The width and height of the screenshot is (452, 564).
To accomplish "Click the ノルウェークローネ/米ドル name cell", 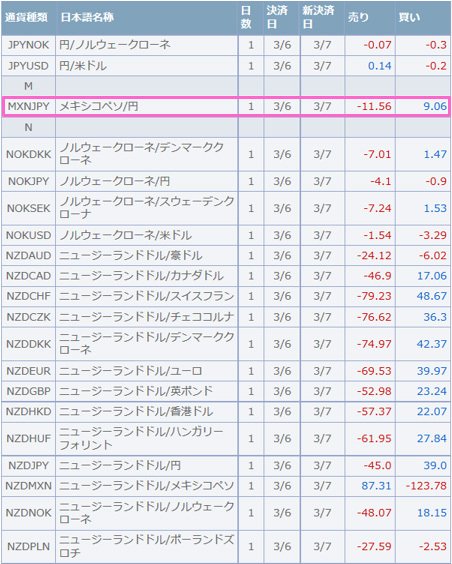I will point(146,235).
